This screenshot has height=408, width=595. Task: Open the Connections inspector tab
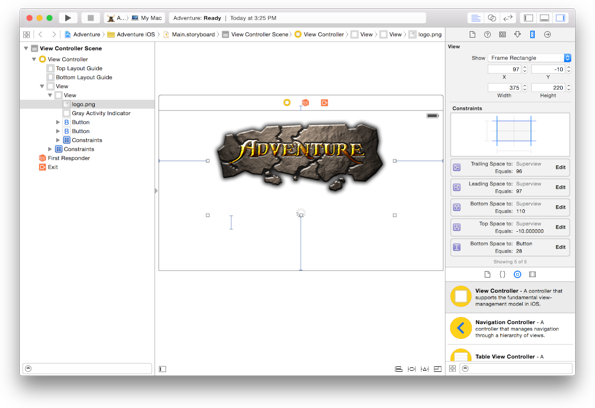coord(548,35)
